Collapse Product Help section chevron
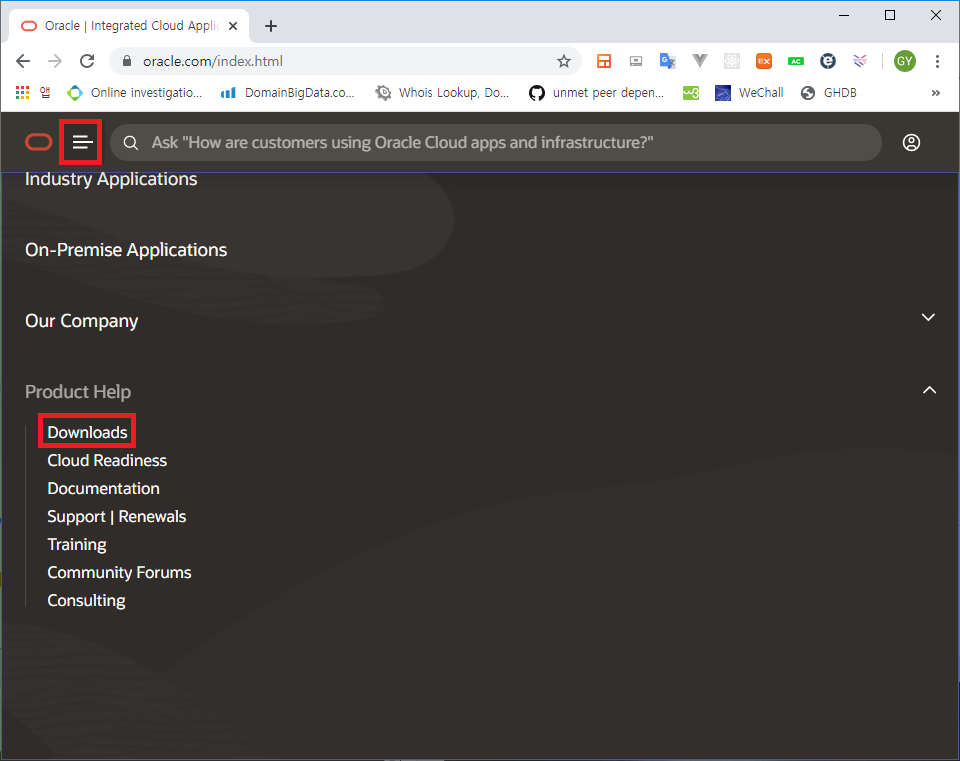 tap(929, 390)
